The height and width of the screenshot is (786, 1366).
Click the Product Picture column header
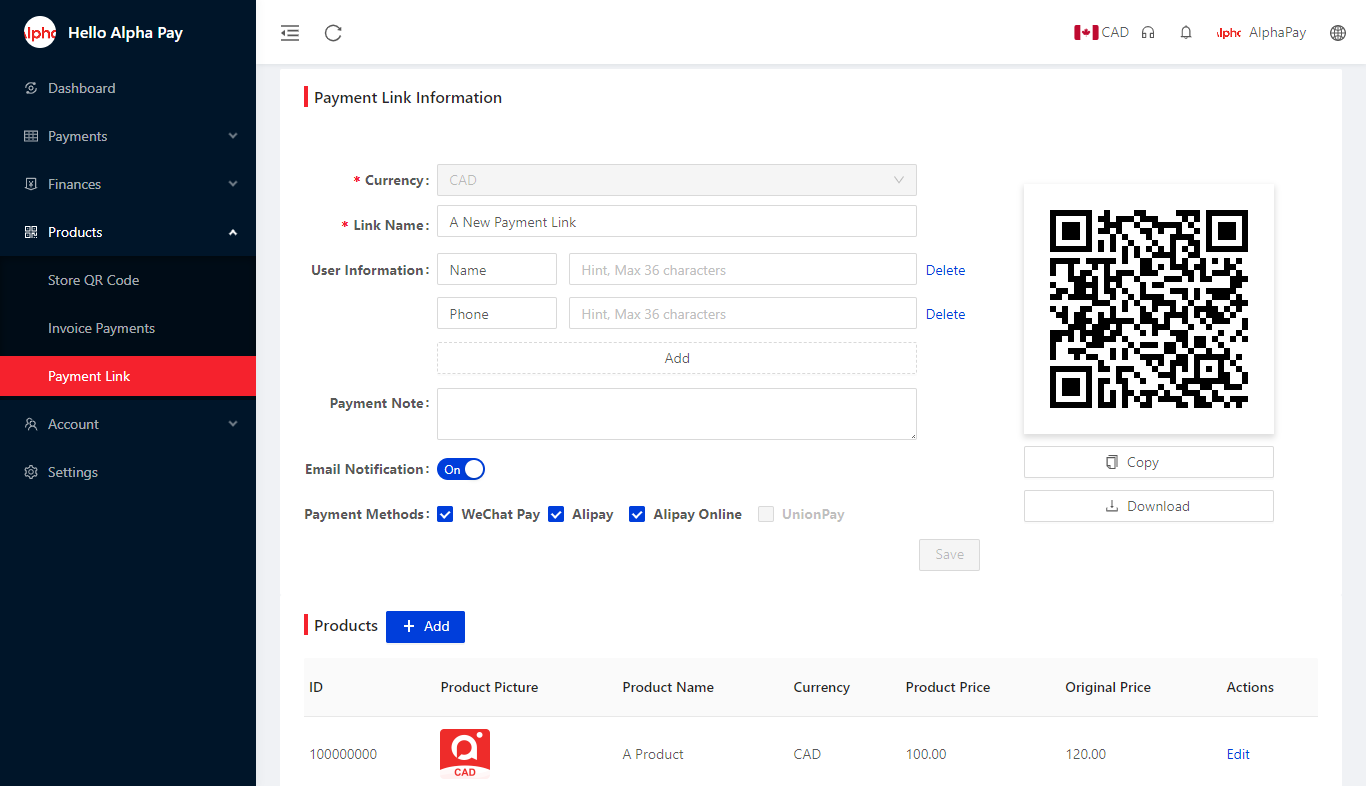pyautogui.click(x=489, y=687)
